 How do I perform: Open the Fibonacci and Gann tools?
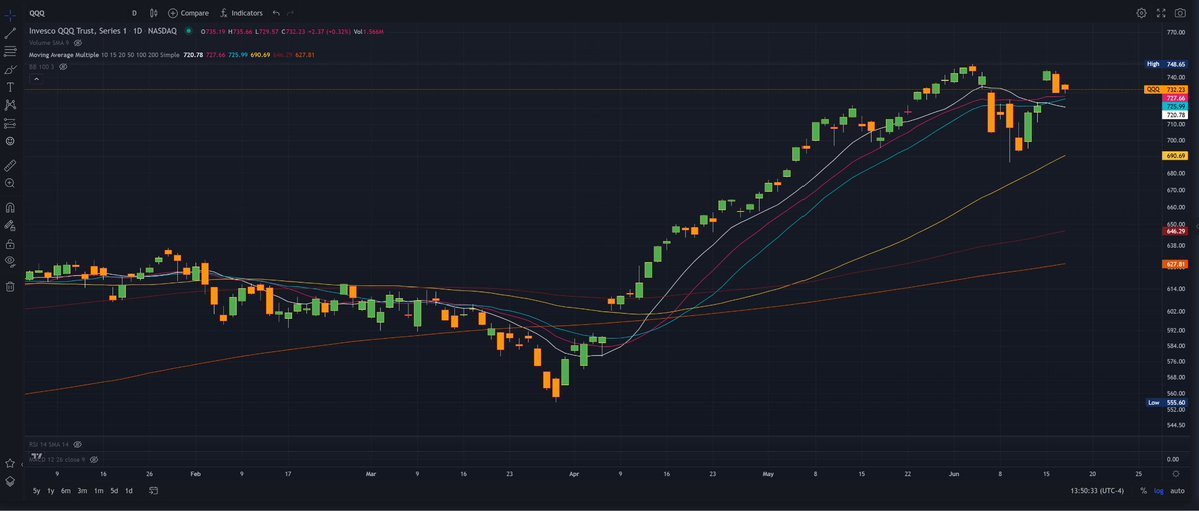click(x=10, y=51)
